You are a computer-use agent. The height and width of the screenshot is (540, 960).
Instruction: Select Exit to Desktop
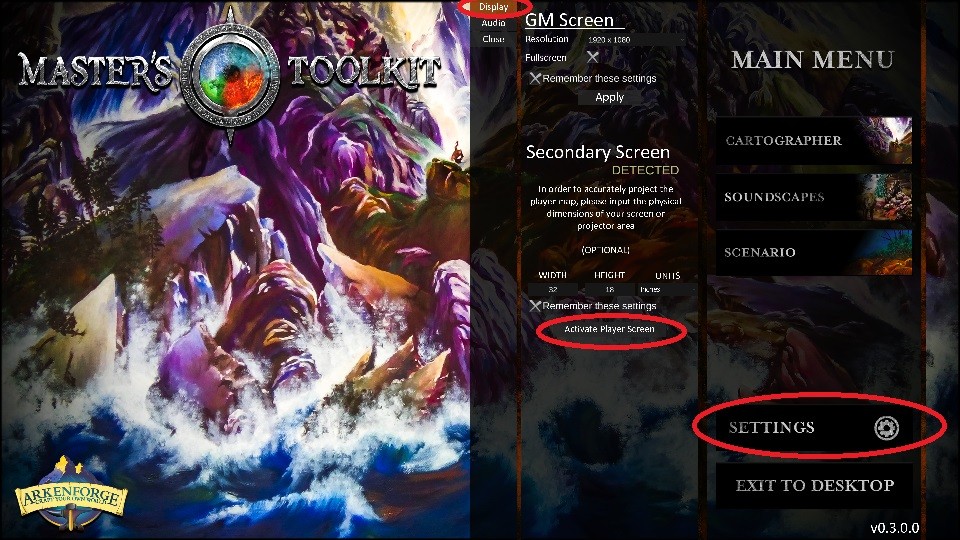814,486
